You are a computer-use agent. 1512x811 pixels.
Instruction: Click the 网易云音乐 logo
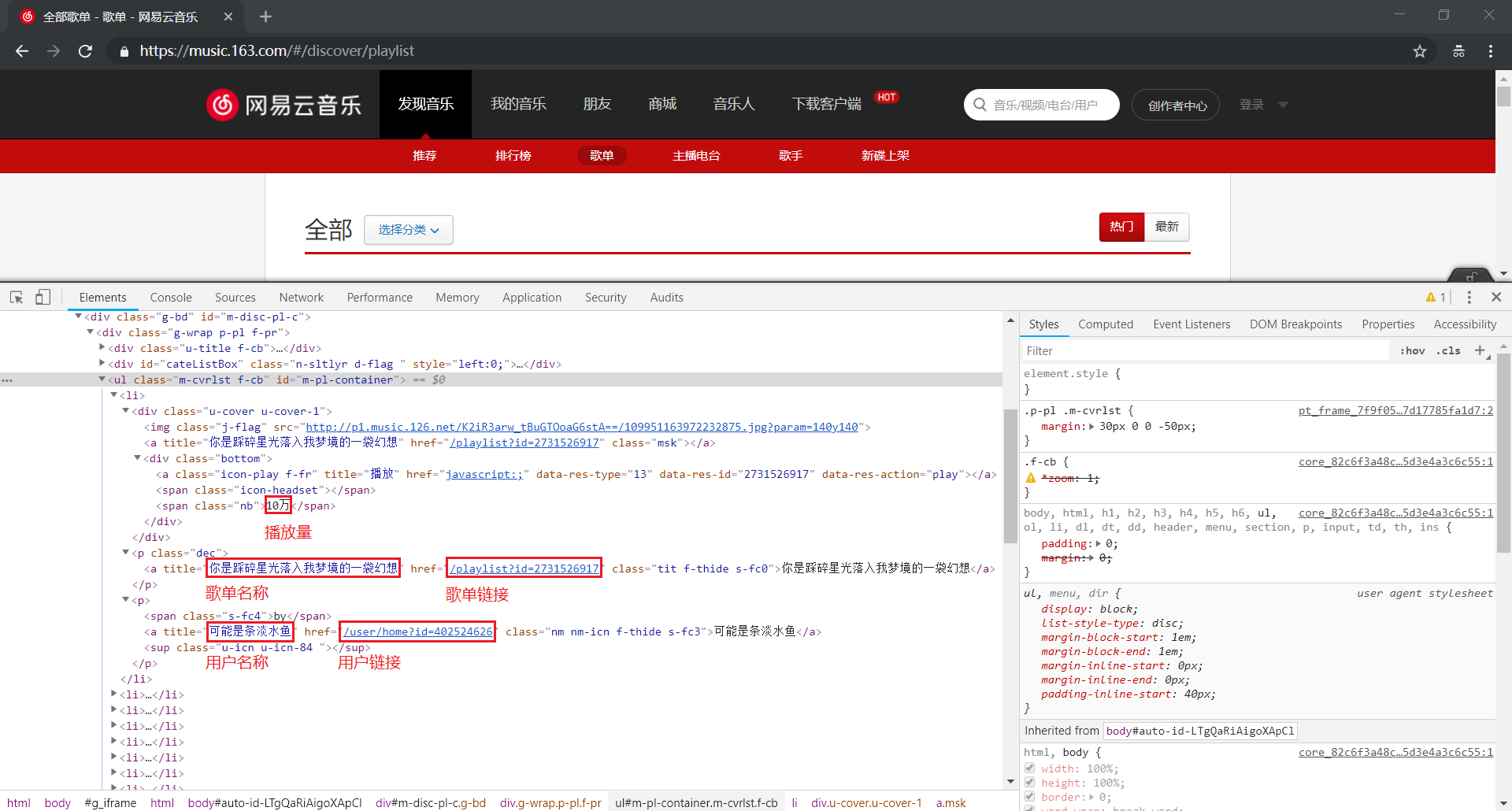click(283, 105)
